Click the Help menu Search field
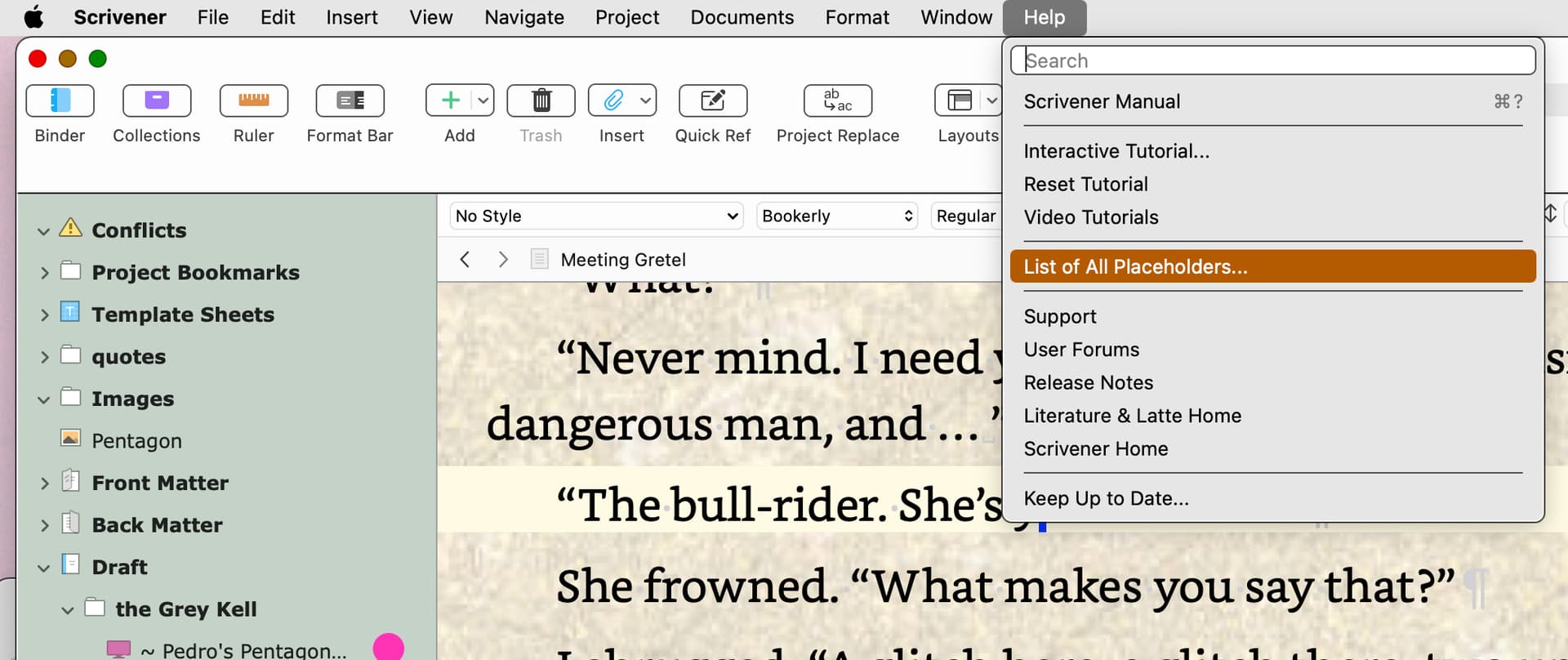Viewport: 1568px width, 660px height. (1273, 60)
